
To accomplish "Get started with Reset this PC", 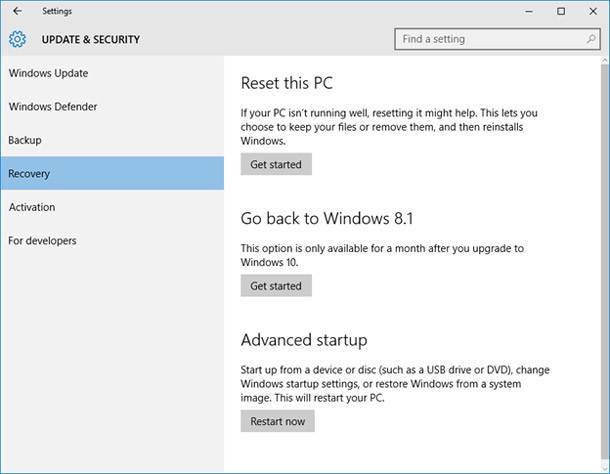I will [276, 164].
